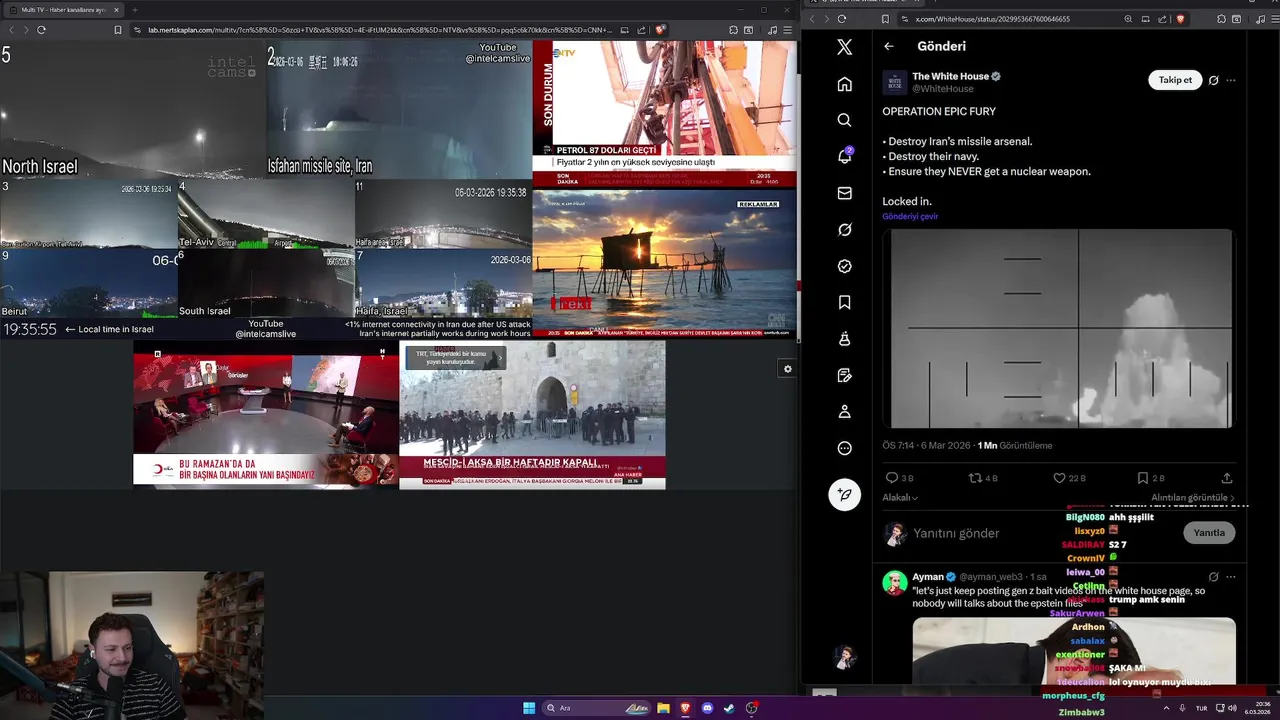The width and height of the screenshot is (1280, 720).
Task: Click Gönderiyi çevir translate link
Action: [910, 216]
